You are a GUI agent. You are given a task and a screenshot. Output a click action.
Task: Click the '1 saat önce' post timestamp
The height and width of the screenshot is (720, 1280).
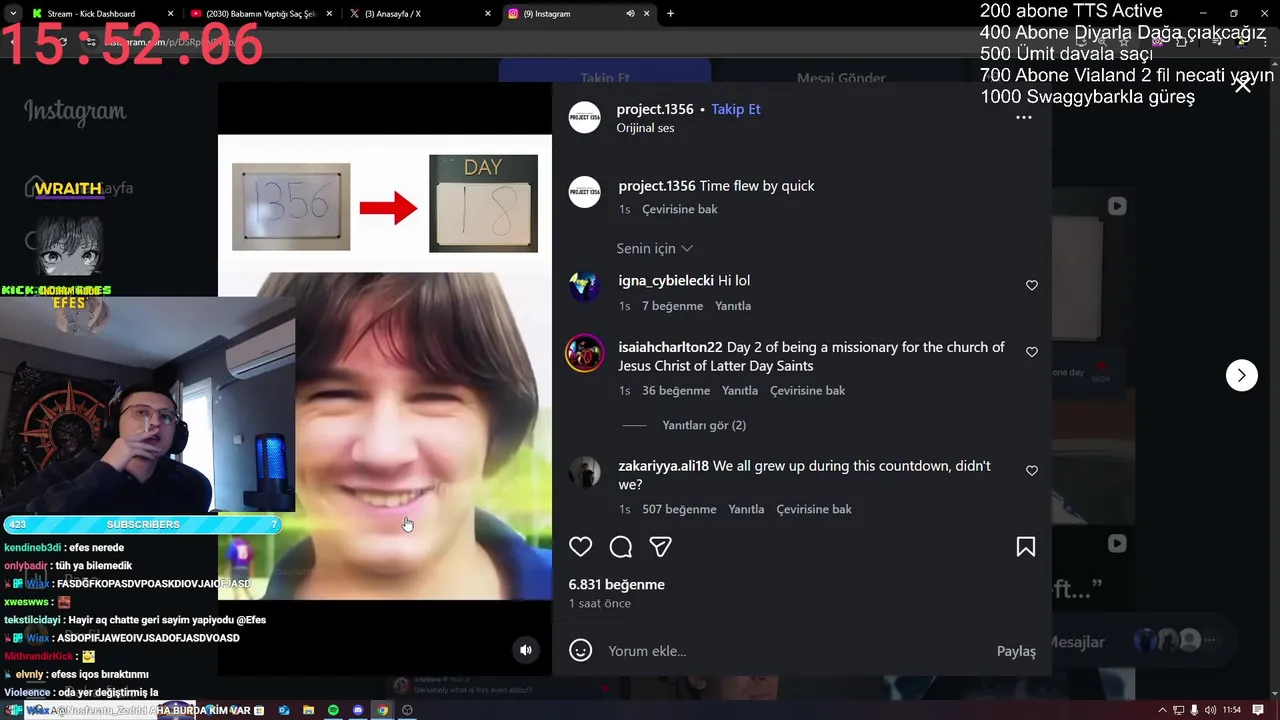coord(600,604)
